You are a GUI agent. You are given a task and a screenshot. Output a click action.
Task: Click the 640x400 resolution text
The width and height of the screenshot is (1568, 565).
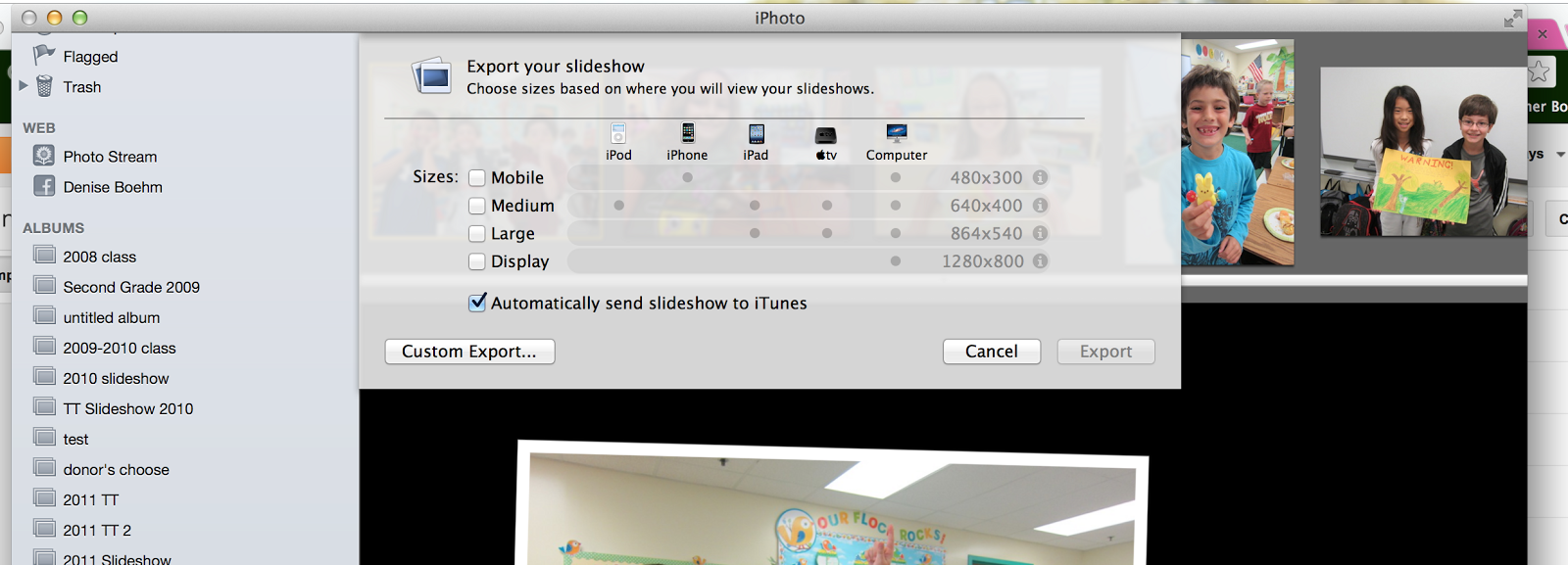(x=986, y=206)
